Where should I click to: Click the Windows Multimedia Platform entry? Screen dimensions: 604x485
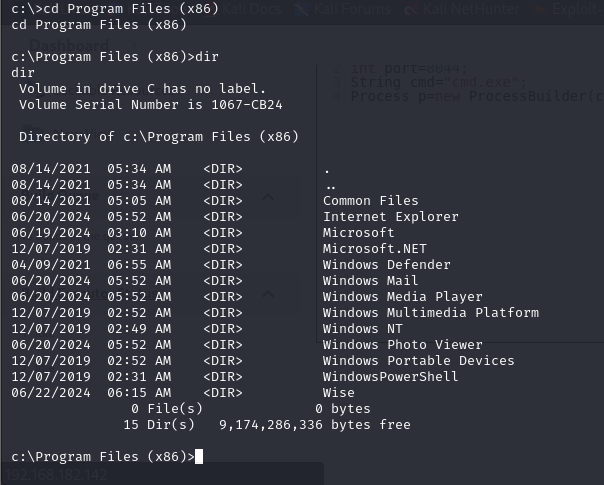click(430, 313)
